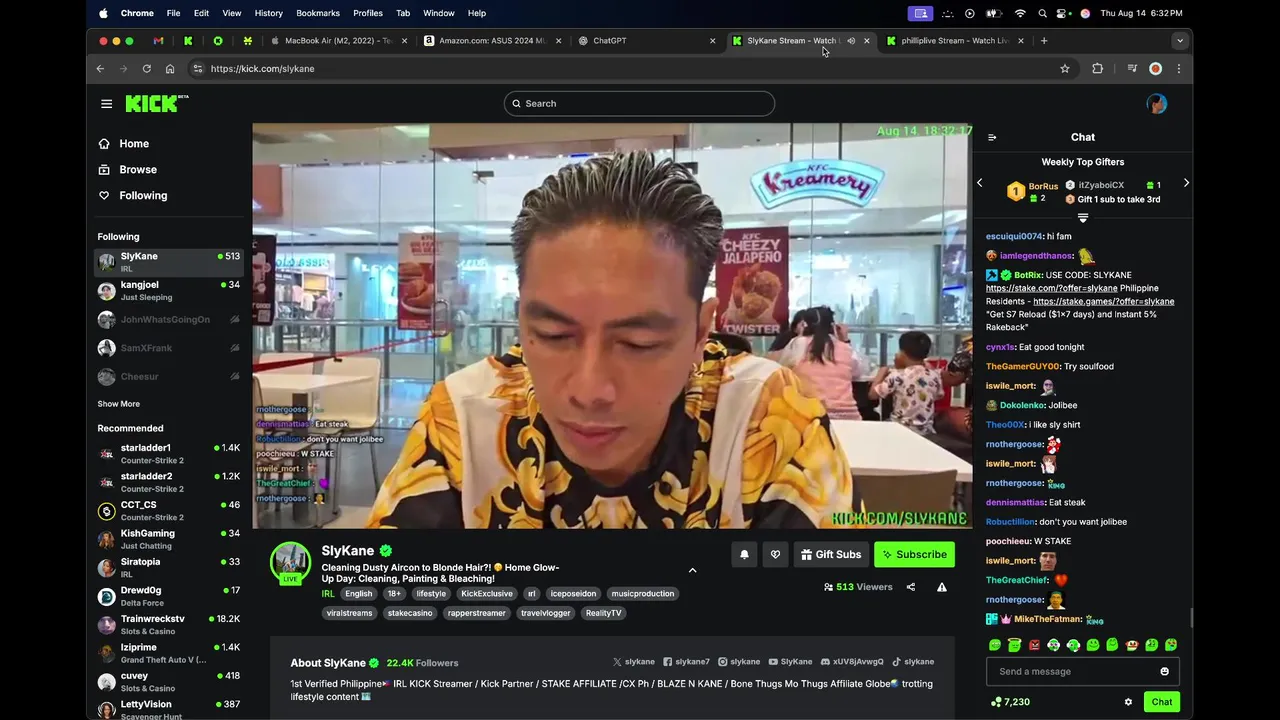Image resolution: width=1280 pixels, height=720 pixels.
Task: Insert the first green smiling emote in row
Action: (995, 645)
